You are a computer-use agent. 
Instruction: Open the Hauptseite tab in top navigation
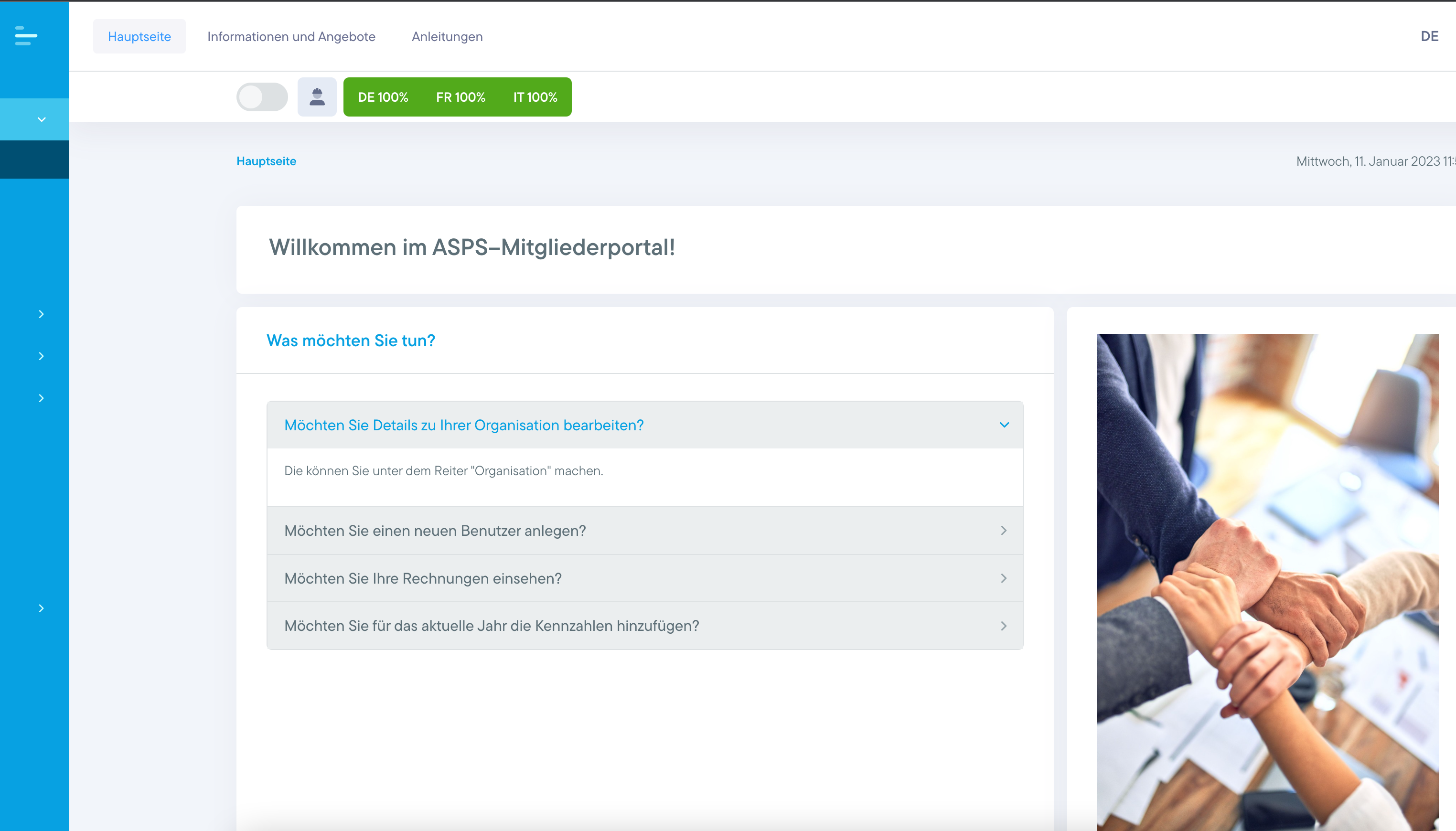coord(139,36)
